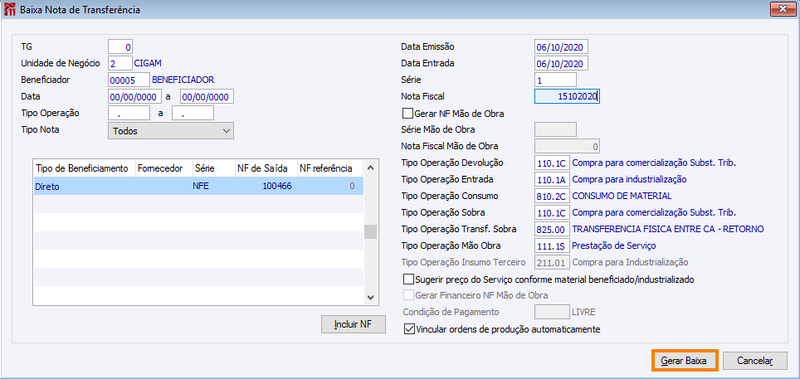Click the first Tipo Operação field

pyautogui.click(x=129, y=113)
